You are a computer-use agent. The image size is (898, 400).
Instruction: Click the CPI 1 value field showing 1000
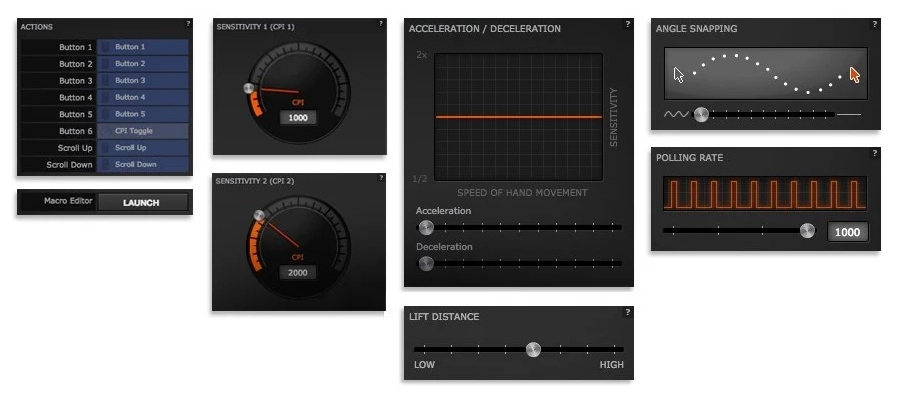(x=298, y=118)
